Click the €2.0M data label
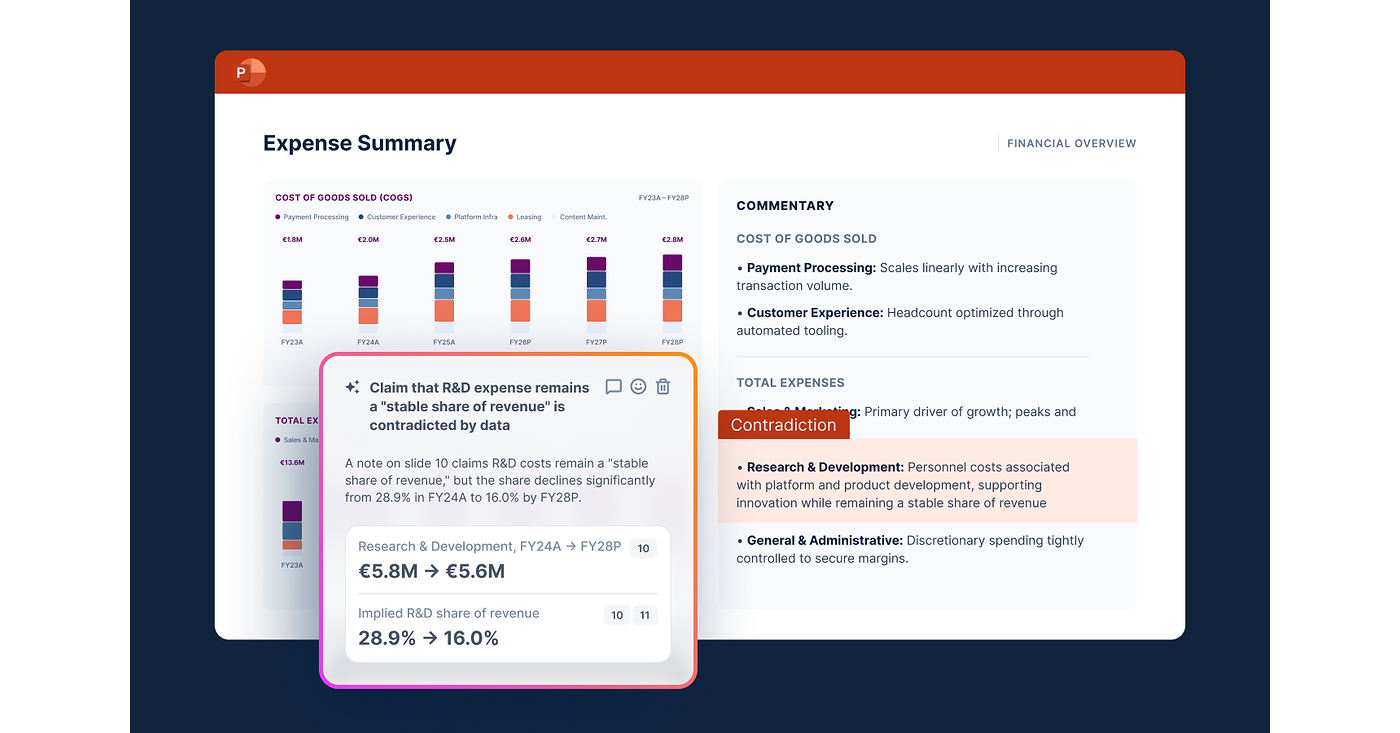This screenshot has width=1400, height=733. pyautogui.click(x=368, y=240)
